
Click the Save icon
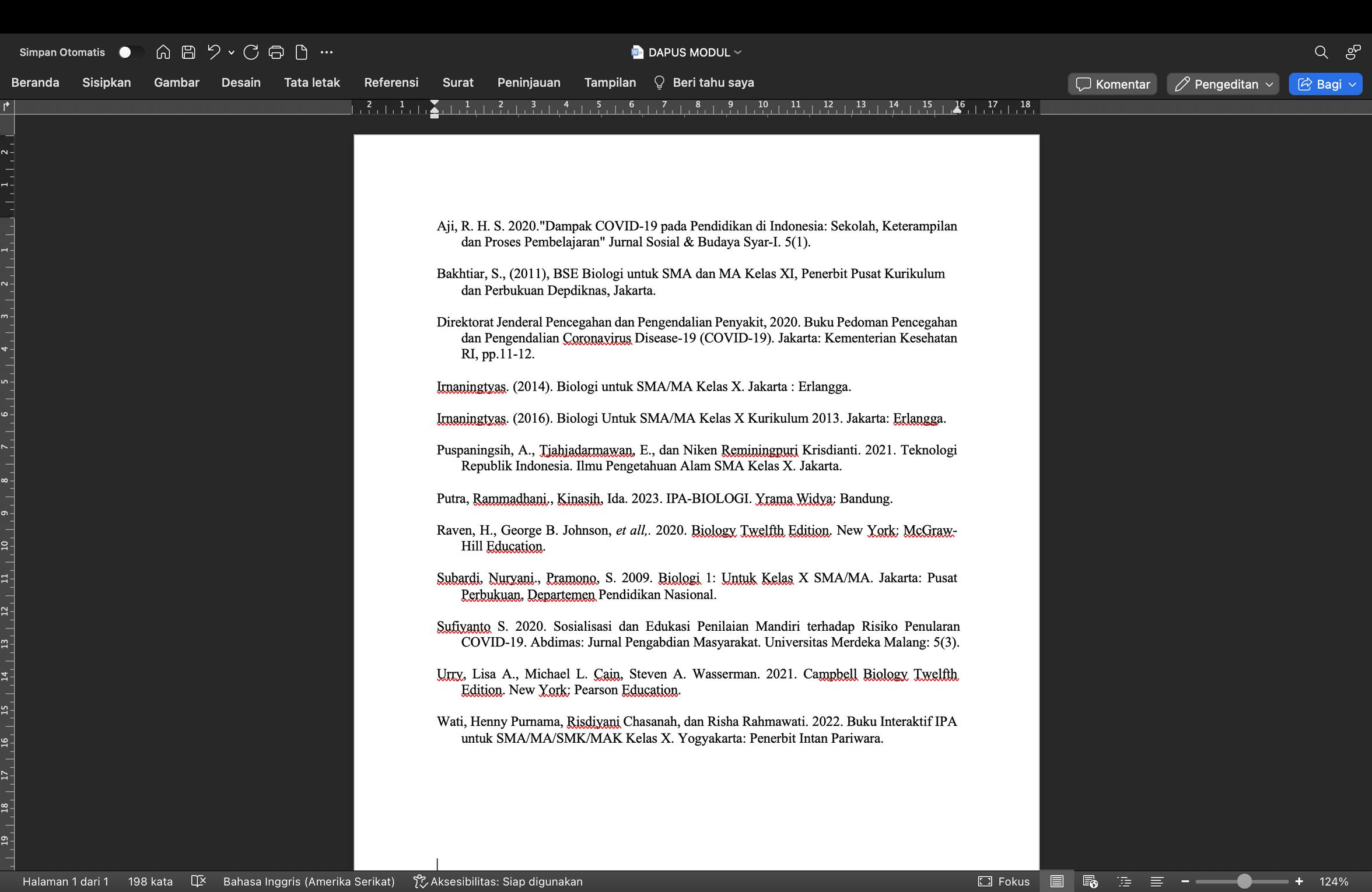tap(188, 52)
